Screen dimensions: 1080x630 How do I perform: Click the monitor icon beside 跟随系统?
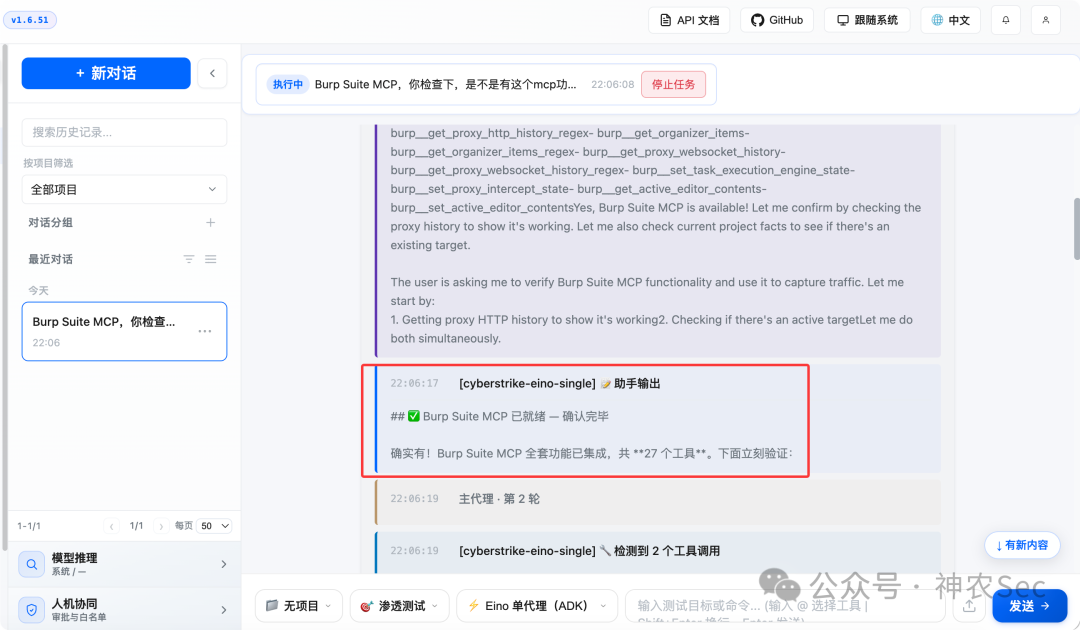coord(842,20)
